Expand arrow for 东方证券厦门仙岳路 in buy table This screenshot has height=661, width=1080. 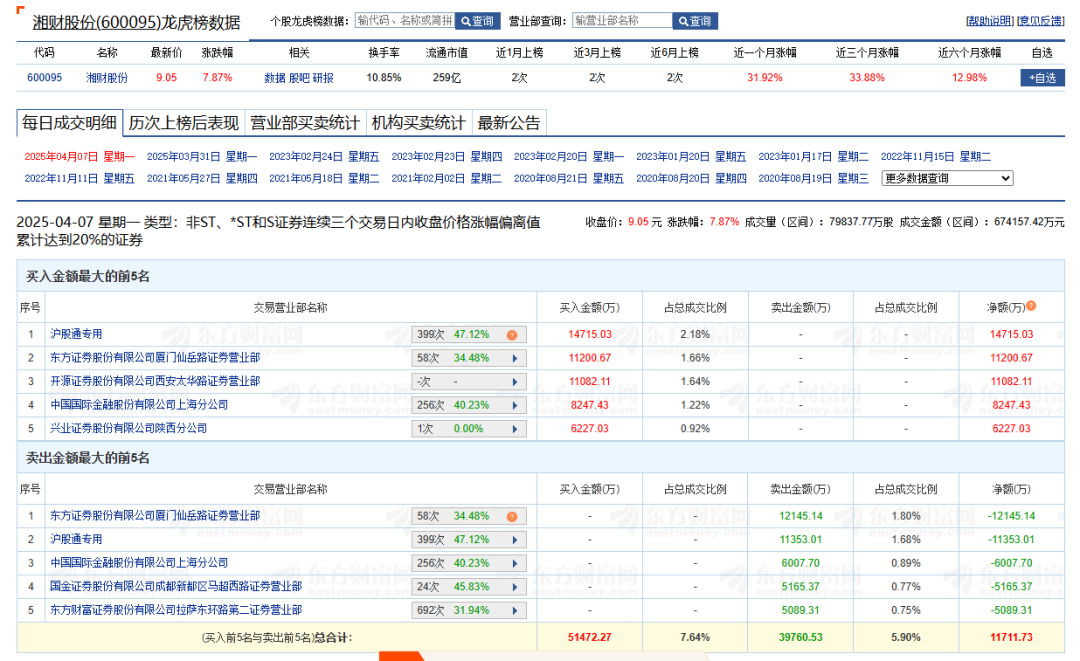tap(515, 359)
